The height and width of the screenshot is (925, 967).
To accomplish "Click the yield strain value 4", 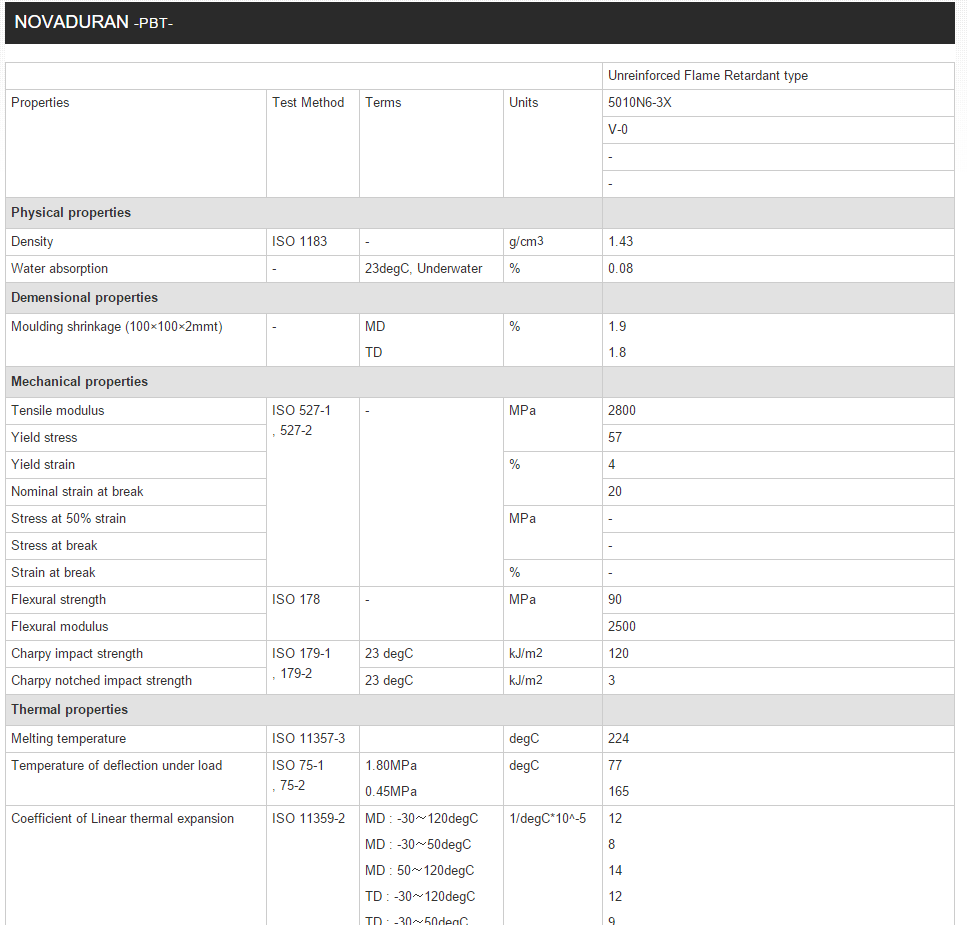I will click(611, 465).
